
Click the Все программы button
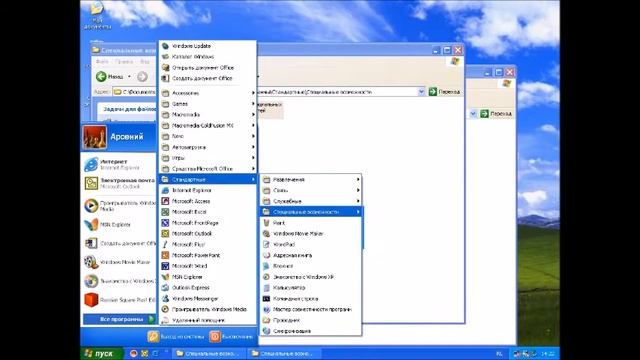pos(119,319)
